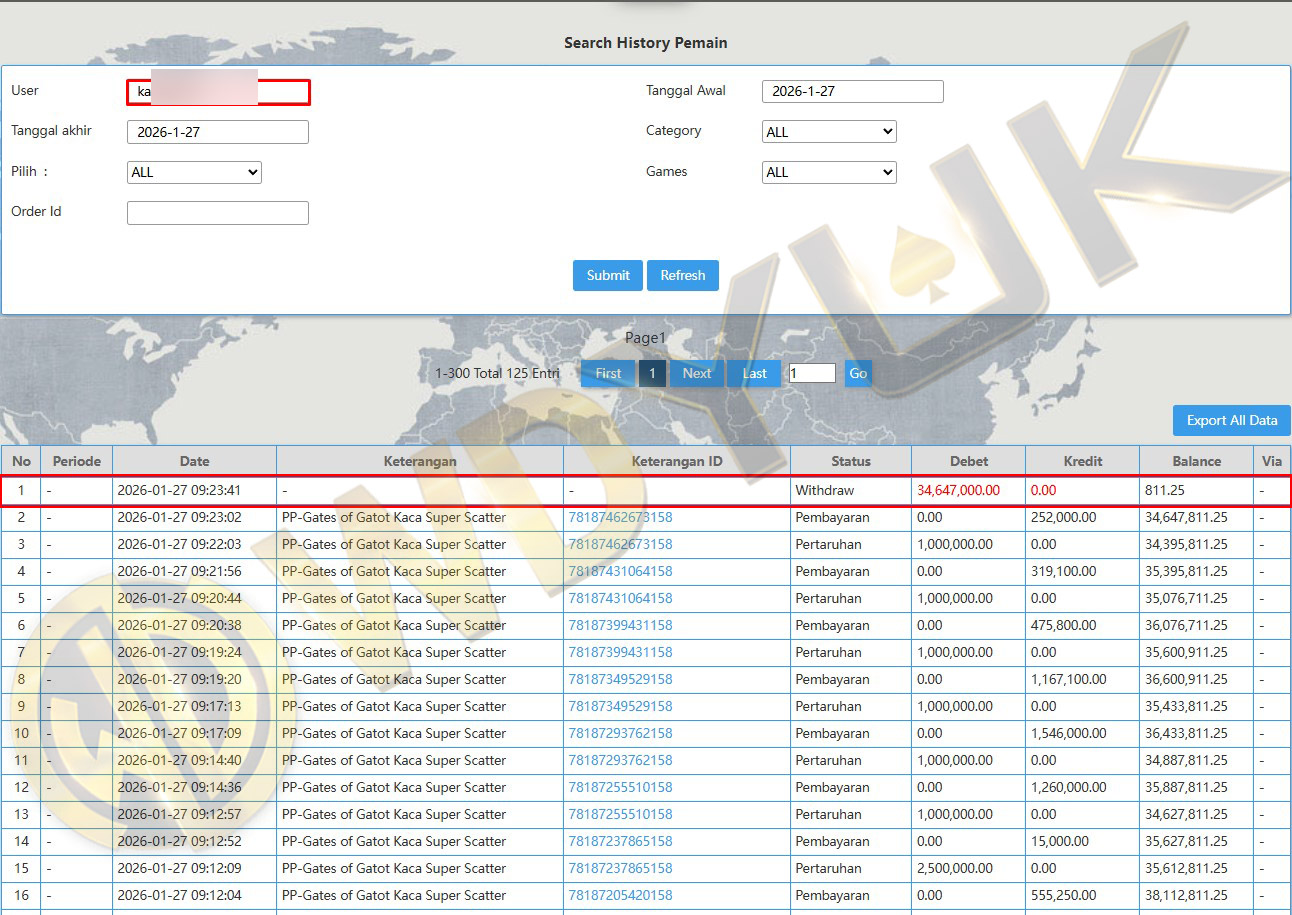The image size is (1292, 915).
Task: Select the Tanggal akhir date field
Action: 217,132
